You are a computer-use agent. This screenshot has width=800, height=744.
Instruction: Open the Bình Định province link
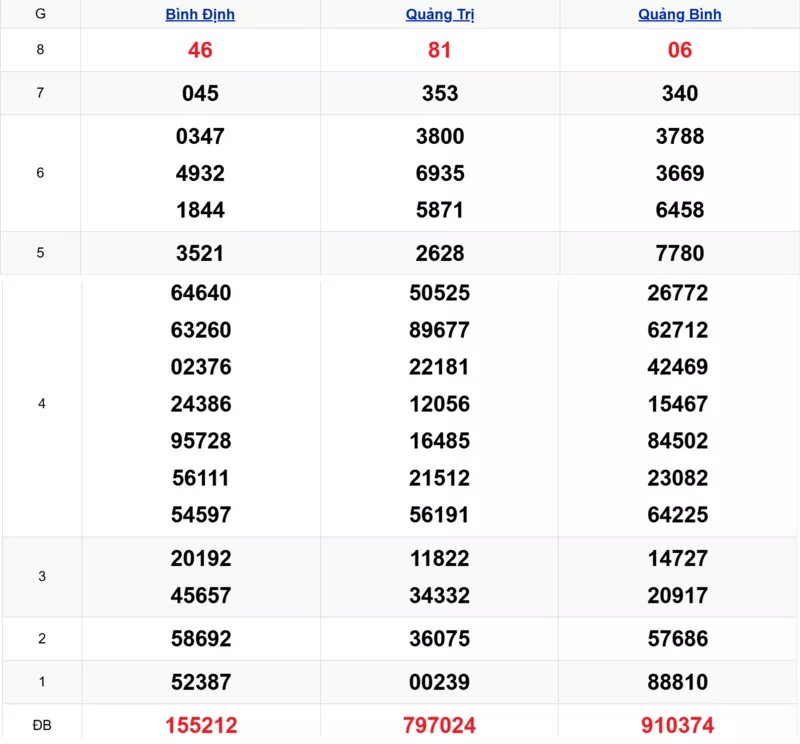tap(200, 15)
